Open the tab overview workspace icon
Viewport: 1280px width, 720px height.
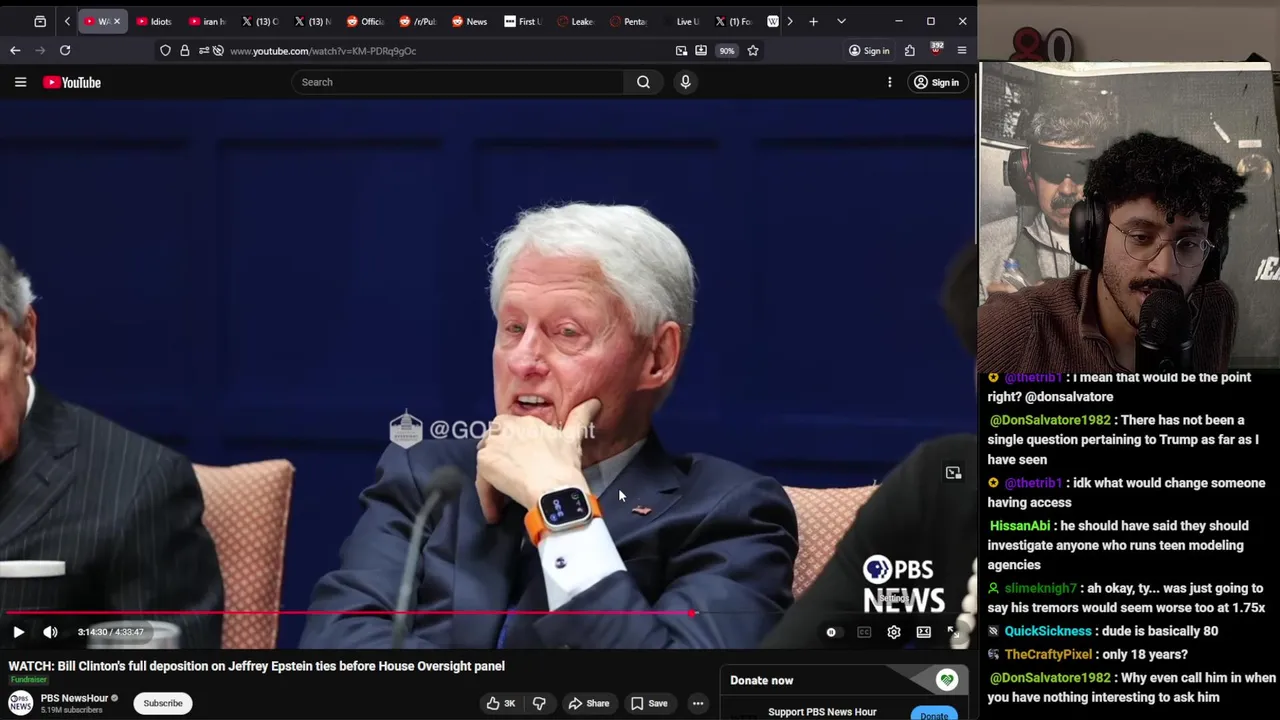click(40, 21)
